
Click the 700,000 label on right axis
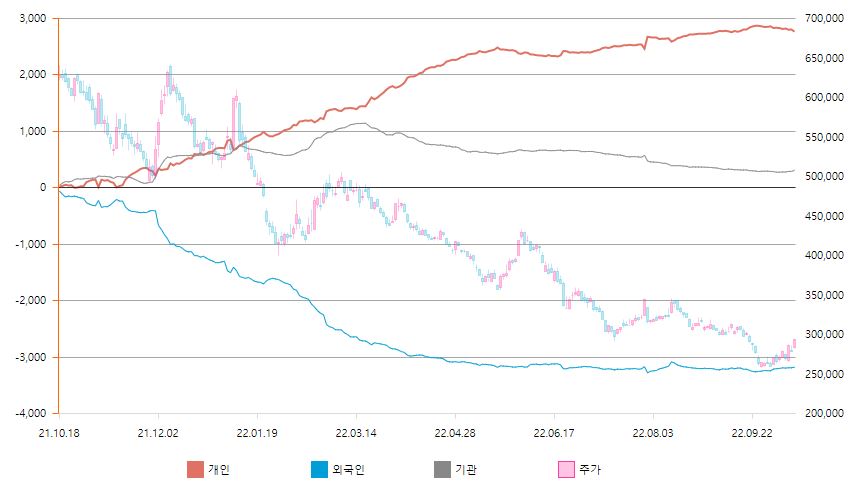pyautogui.click(x=823, y=18)
